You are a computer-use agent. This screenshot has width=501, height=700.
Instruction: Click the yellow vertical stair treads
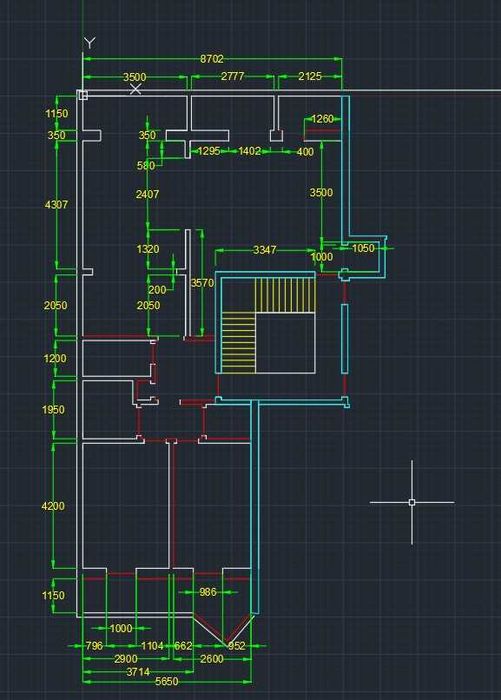[x=285, y=295]
